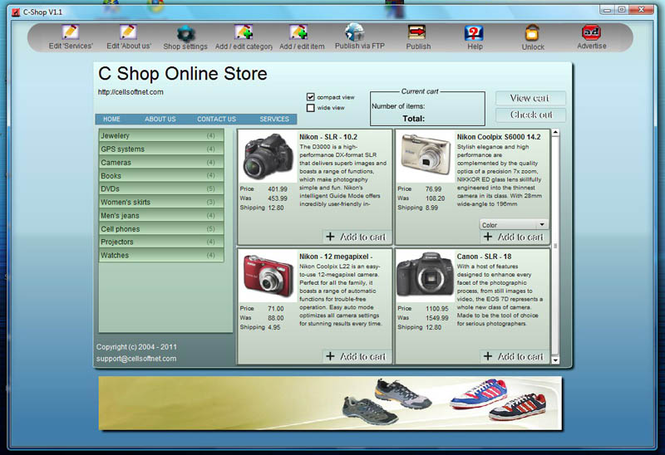Open the Edit 'Services' tool
The width and height of the screenshot is (665, 455).
(x=70, y=37)
